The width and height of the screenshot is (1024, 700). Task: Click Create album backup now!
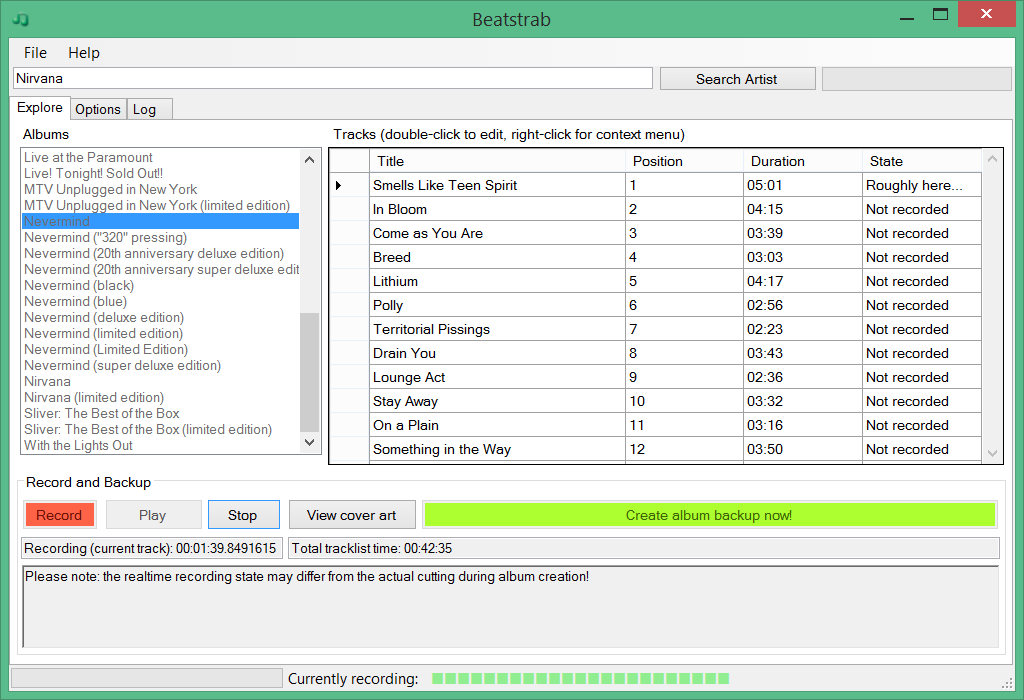click(x=709, y=515)
